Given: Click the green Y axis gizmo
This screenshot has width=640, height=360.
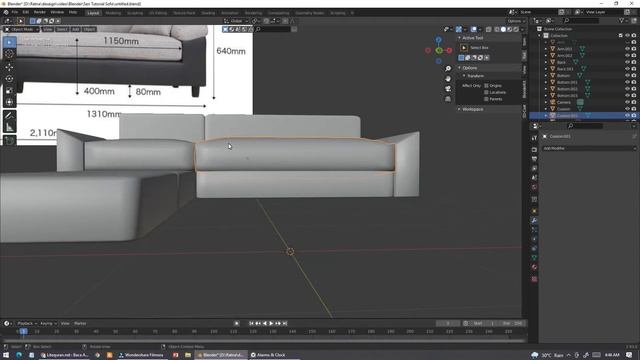Looking at the screenshot, I should [x=439, y=50].
